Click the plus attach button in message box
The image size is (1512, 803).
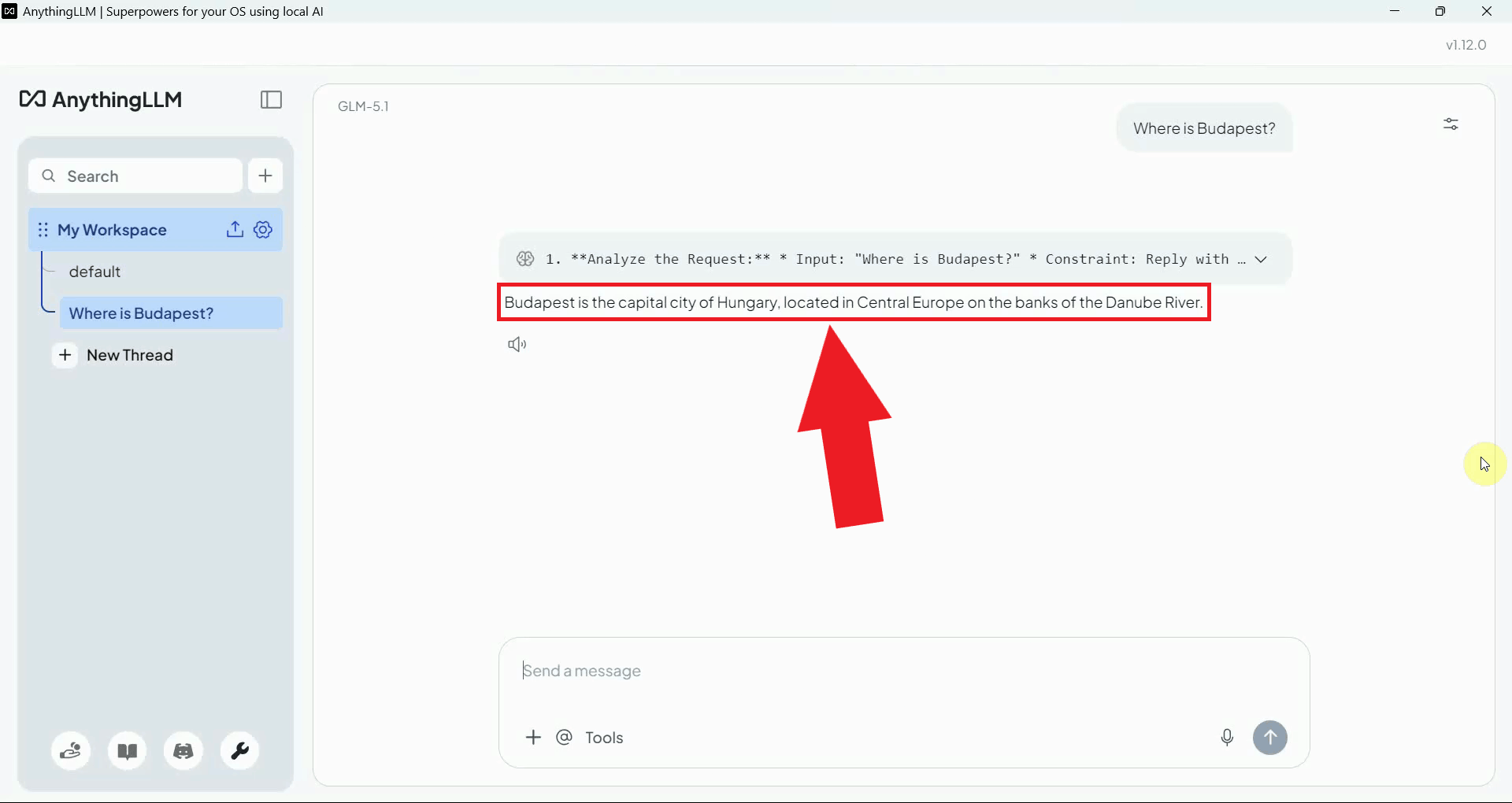tap(533, 738)
